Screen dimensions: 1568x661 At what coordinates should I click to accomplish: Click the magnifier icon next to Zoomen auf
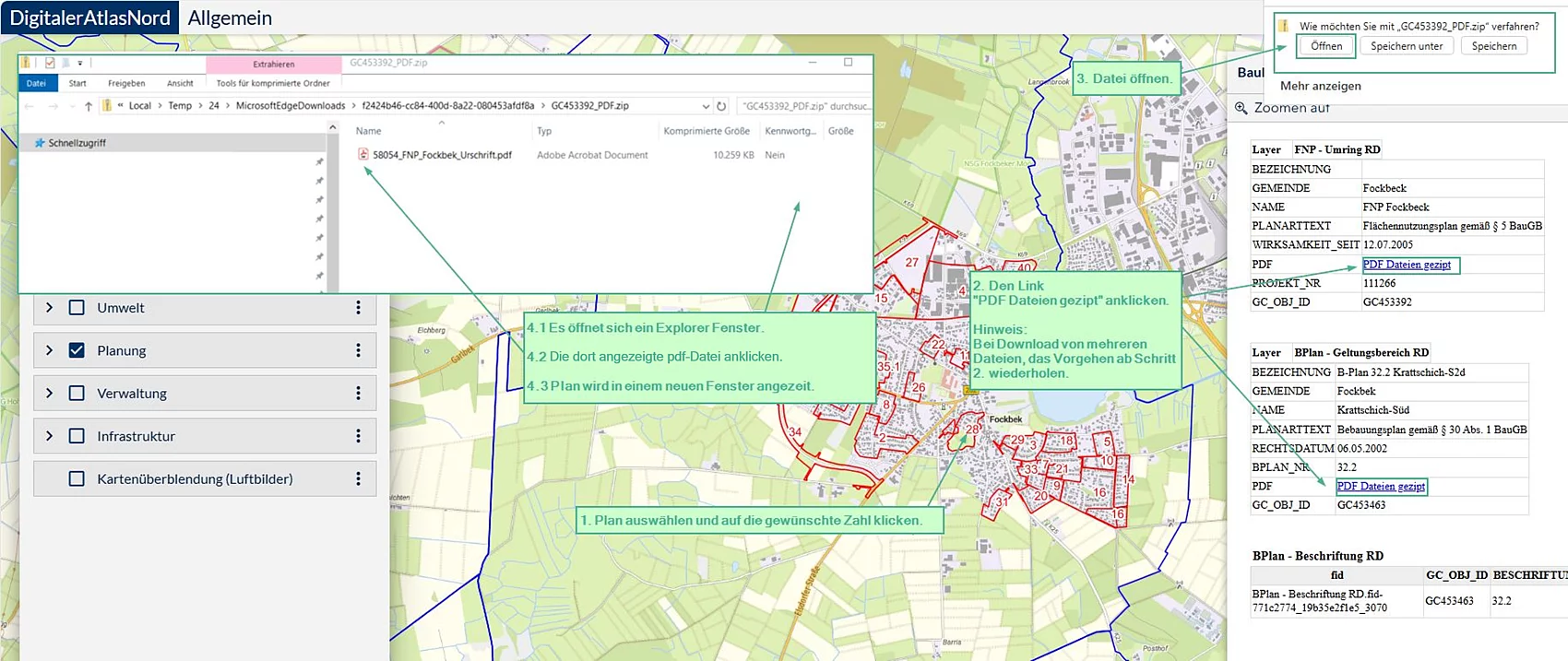pos(1241,108)
